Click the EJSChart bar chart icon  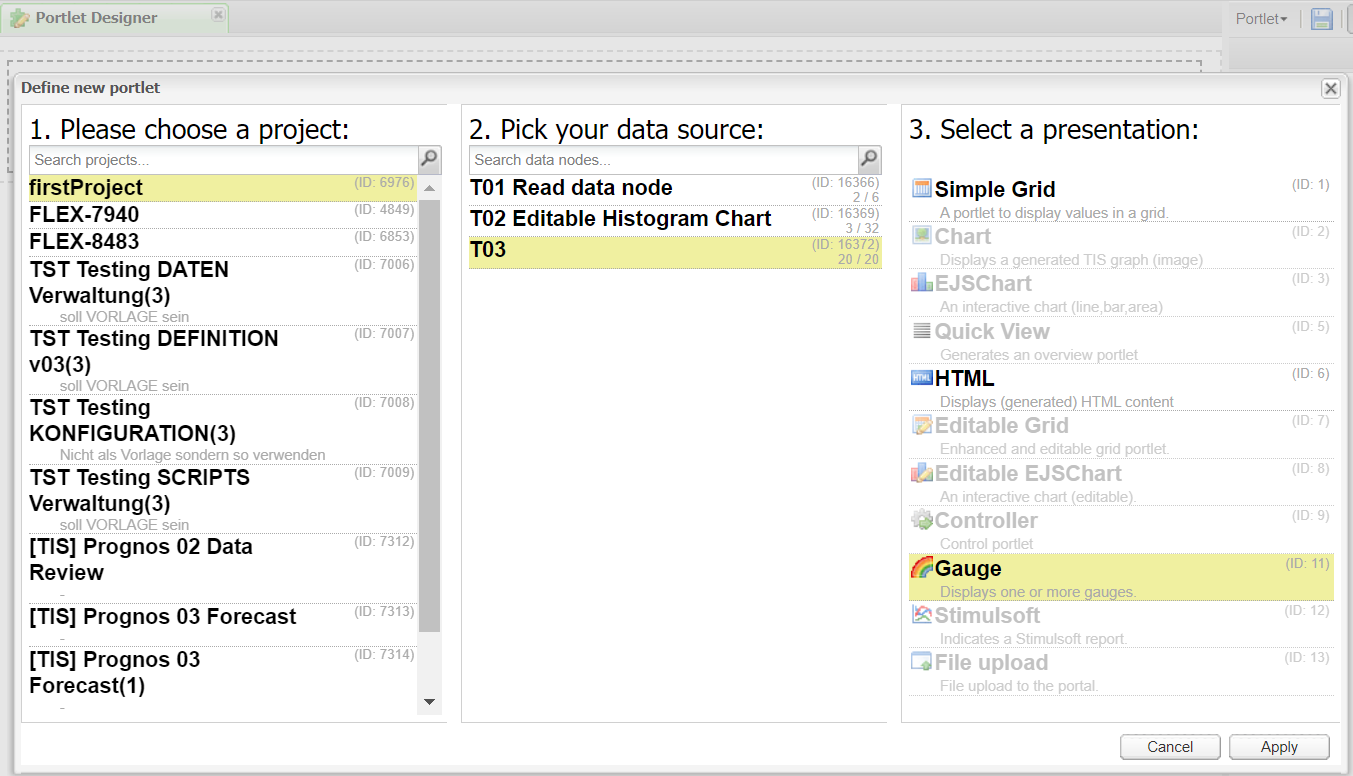point(921,283)
